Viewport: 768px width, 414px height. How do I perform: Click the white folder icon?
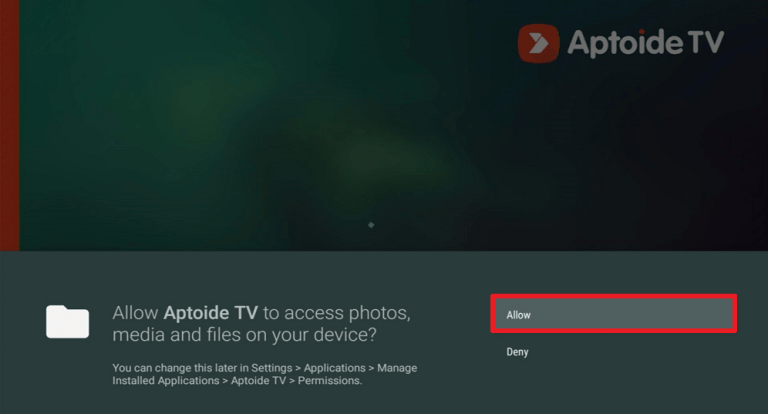tap(68, 321)
